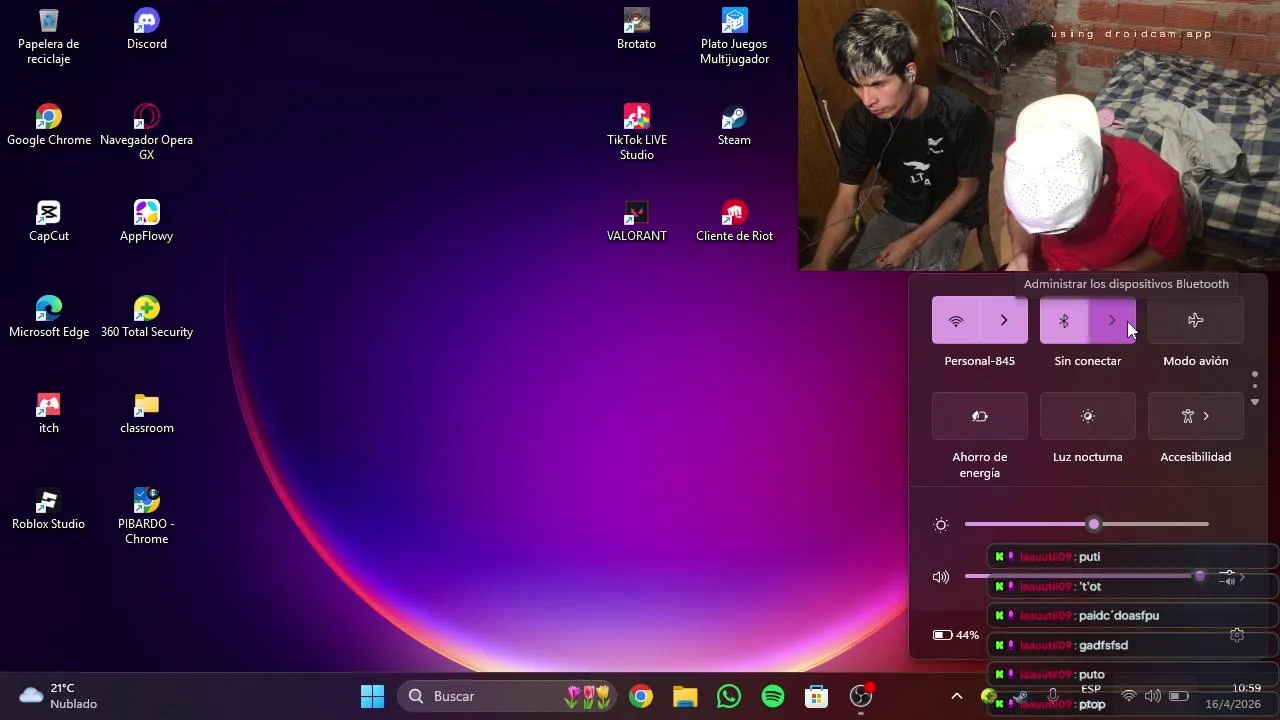Select the Google Chrome desktop shortcut
Screen dimensions: 1280x720
(48, 125)
